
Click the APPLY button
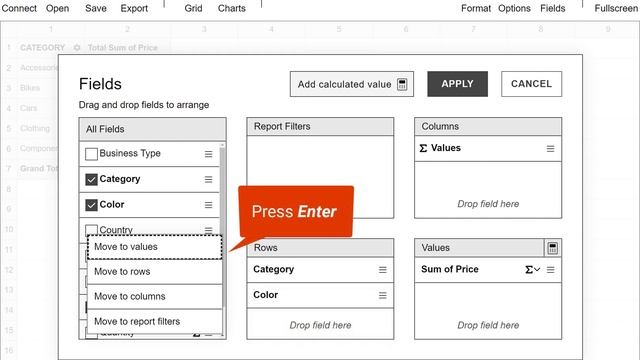click(458, 84)
